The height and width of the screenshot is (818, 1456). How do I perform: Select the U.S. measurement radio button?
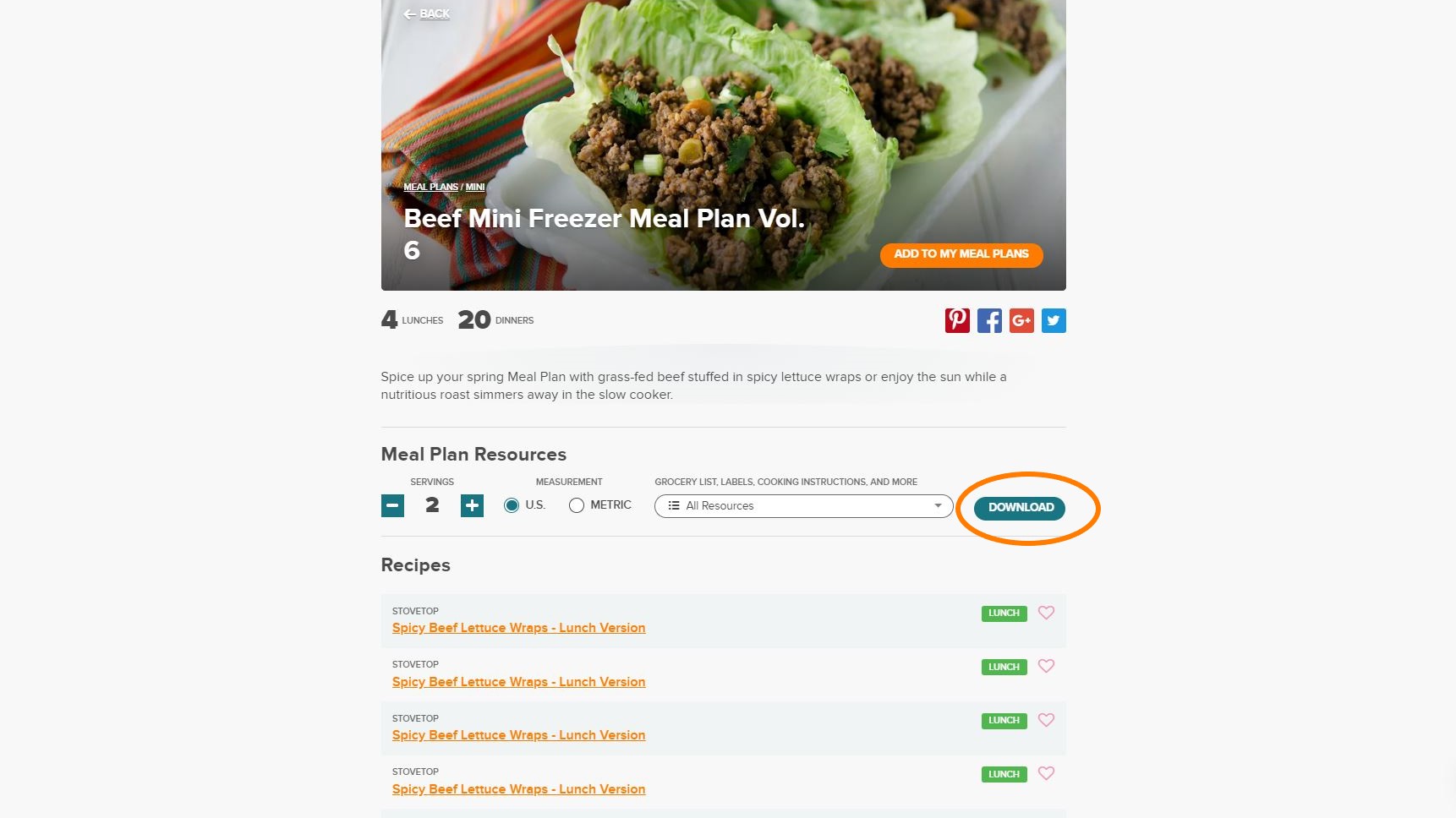512,505
